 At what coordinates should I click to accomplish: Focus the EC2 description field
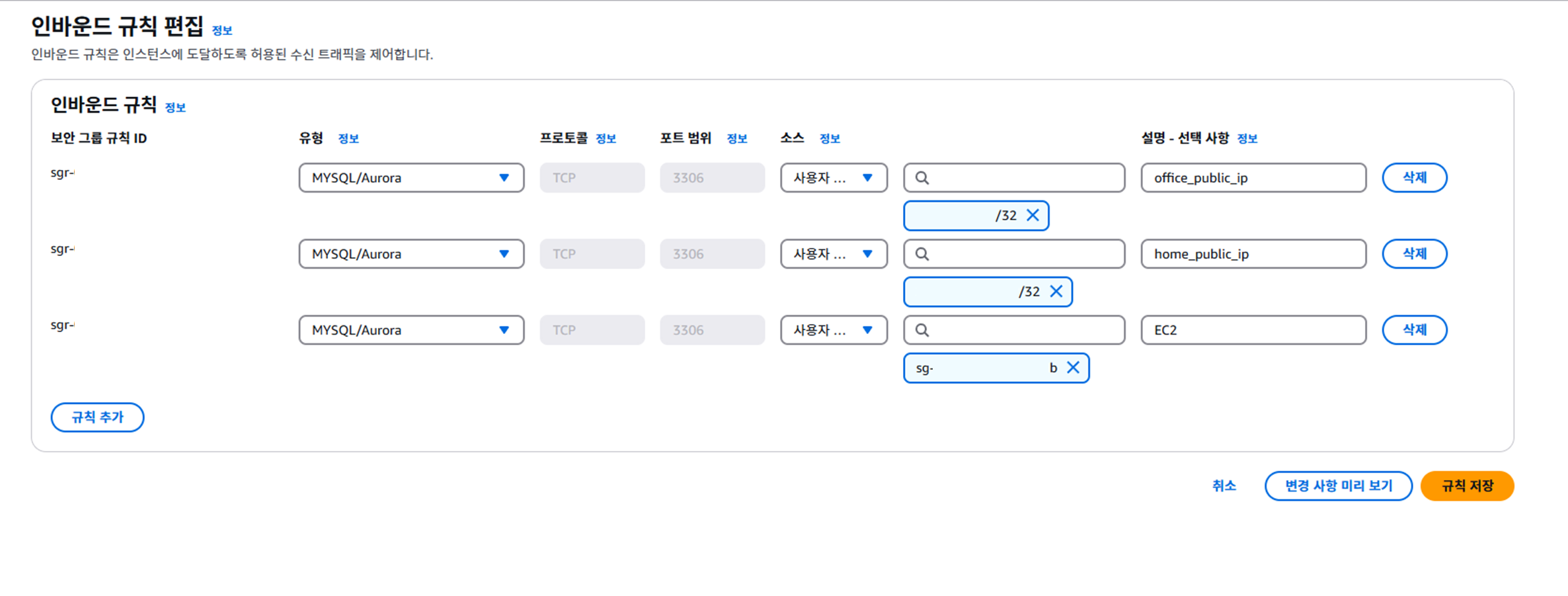(x=1253, y=330)
